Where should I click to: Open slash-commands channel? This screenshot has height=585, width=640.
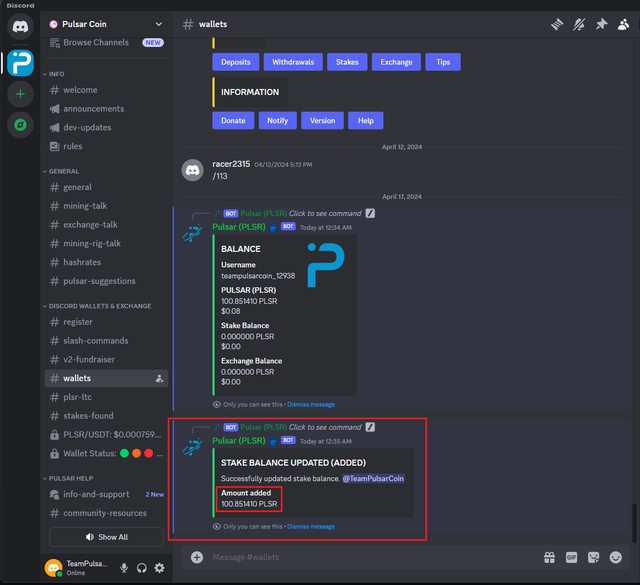106,340
